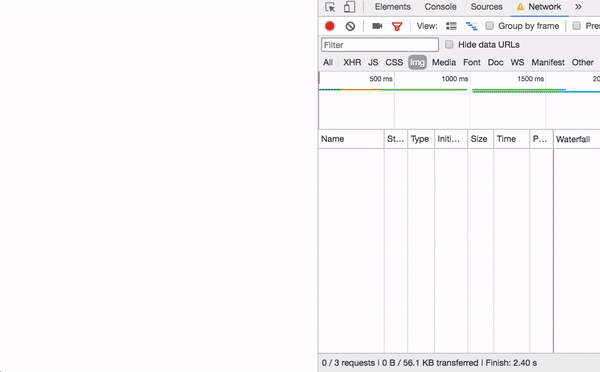Open the Console tab
Screen dimensions: 600x372
440,7
